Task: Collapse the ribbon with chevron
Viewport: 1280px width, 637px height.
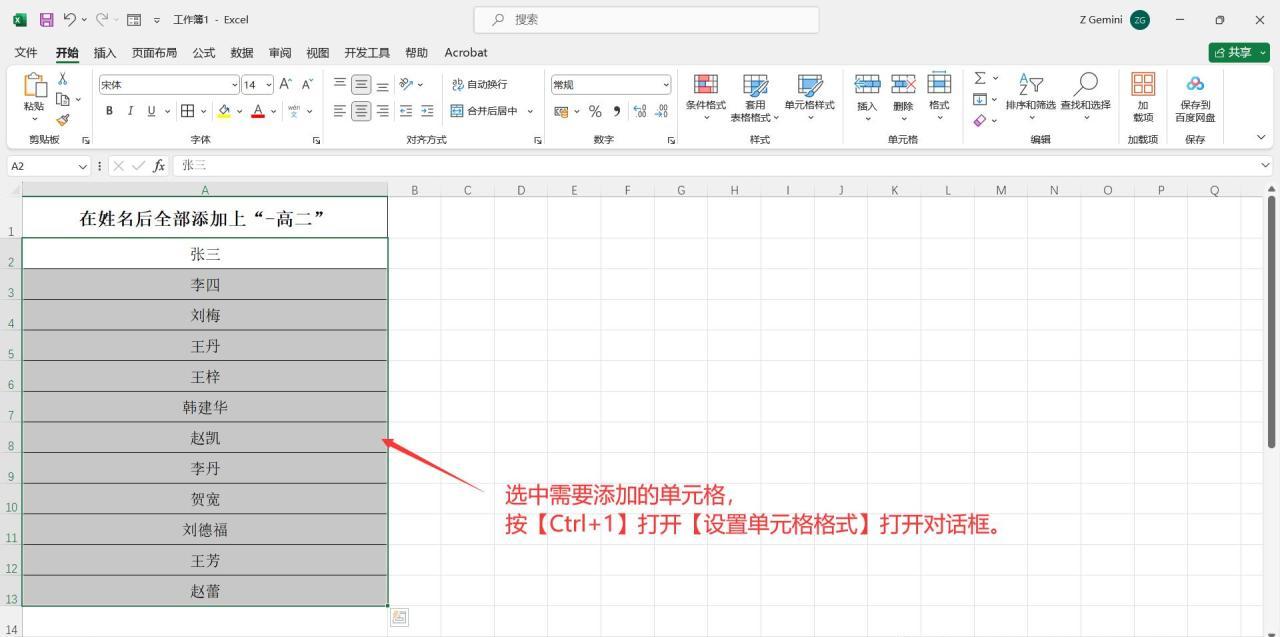Action: pos(1261,137)
